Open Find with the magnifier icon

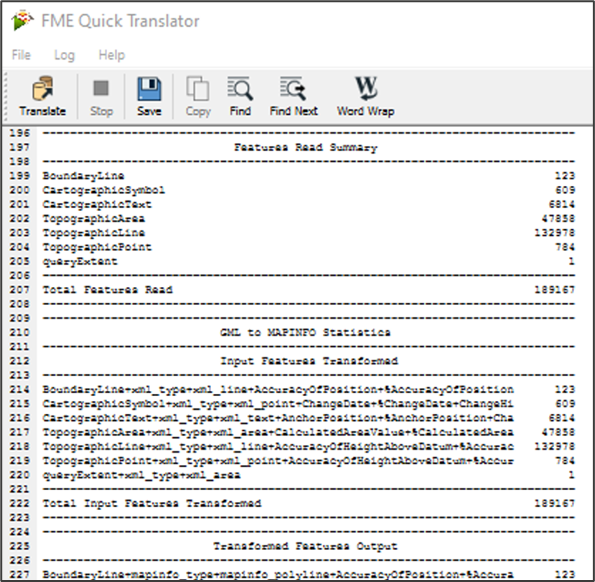[x=240, y=96]
